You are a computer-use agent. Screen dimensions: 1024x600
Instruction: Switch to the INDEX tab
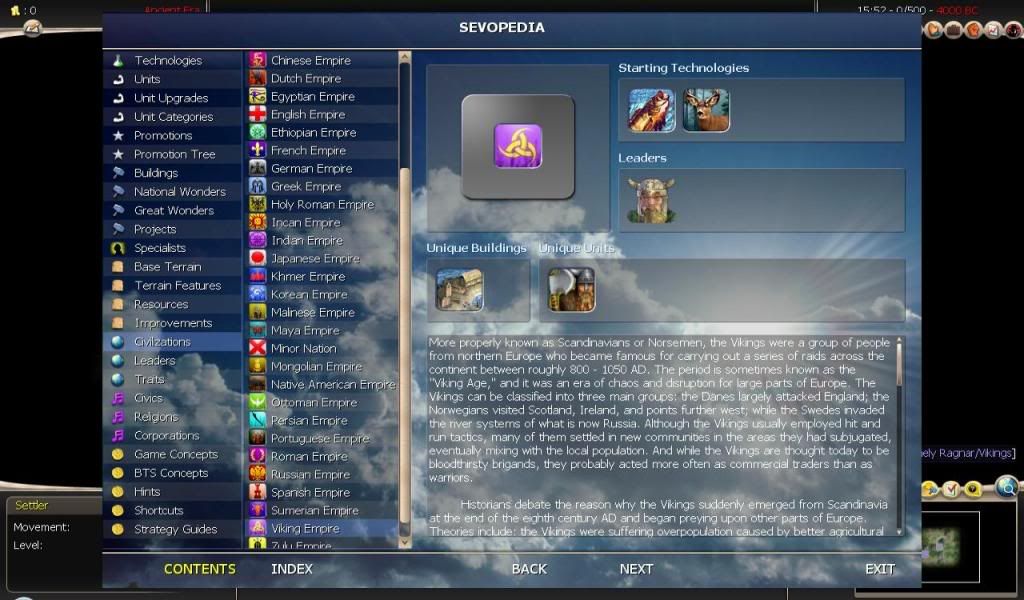292,569
